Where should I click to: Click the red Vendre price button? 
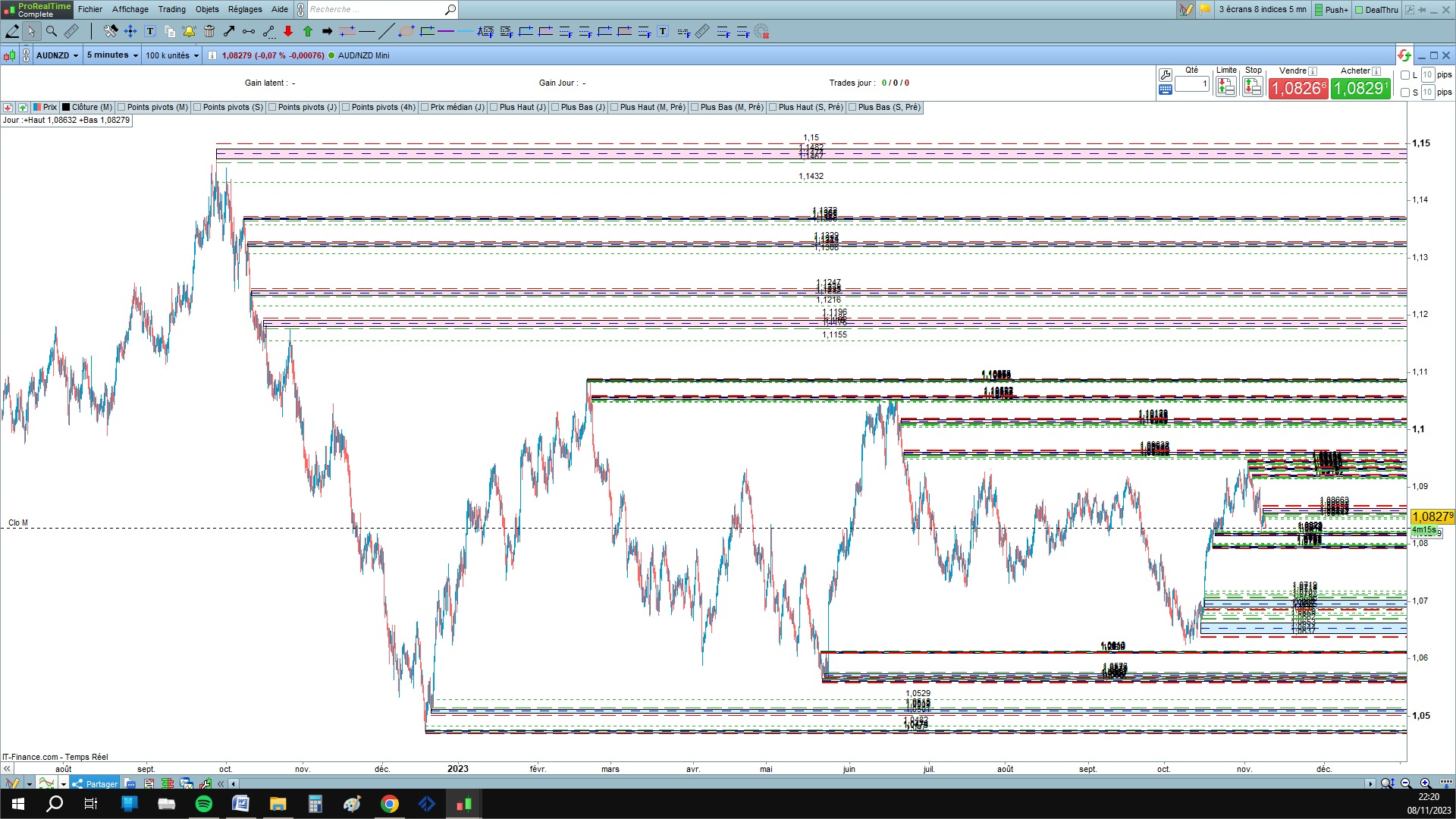point(1298,89)
